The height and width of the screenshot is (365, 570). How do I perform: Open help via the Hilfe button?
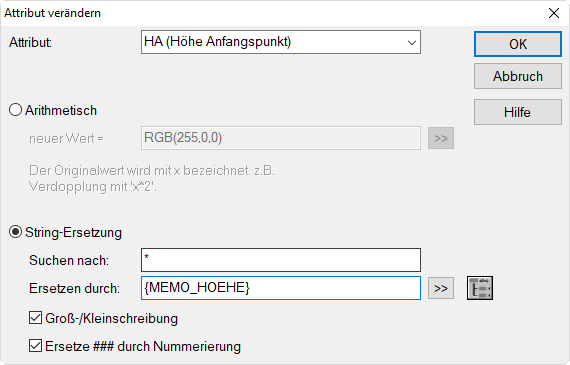click(518, 112)
